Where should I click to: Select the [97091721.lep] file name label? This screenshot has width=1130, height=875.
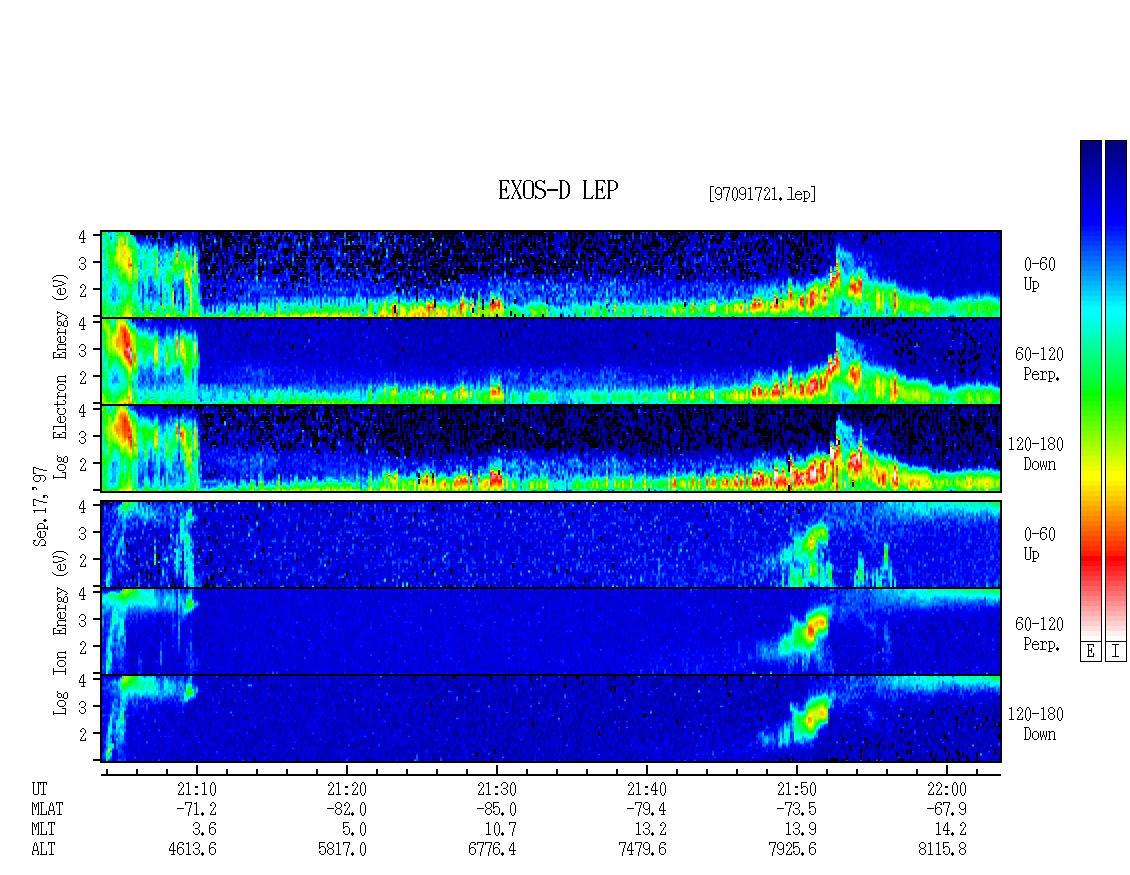pyautogui.click(x=762, y=194)
